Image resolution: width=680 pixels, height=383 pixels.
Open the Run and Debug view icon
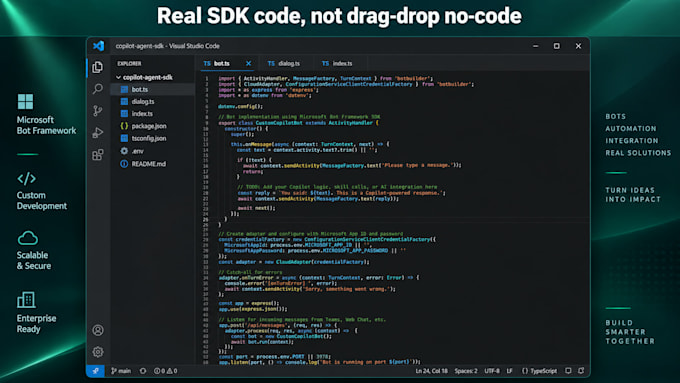pyautogui.click(x=98, y=132)
